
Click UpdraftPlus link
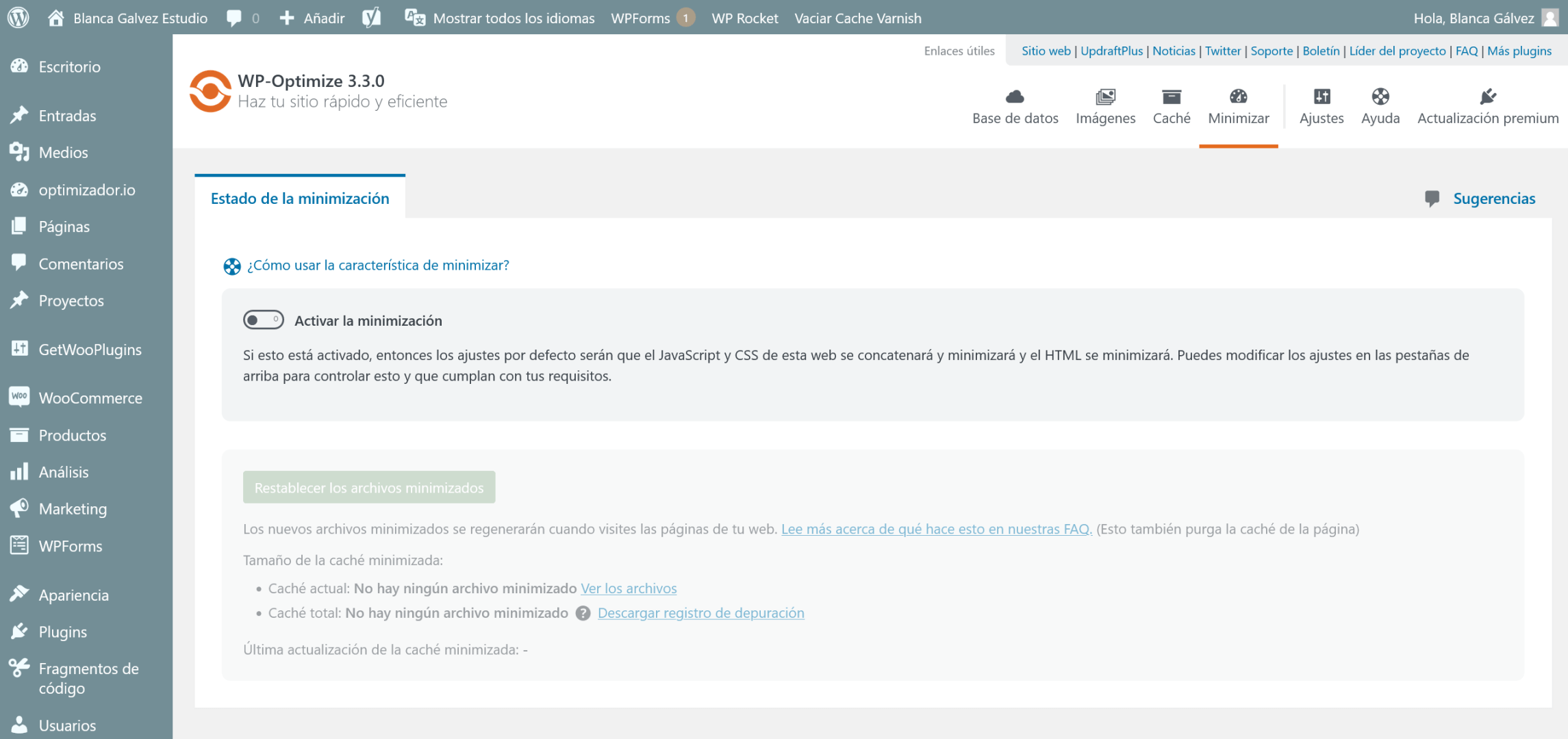pyautogui.click(x=1111, y=51)
